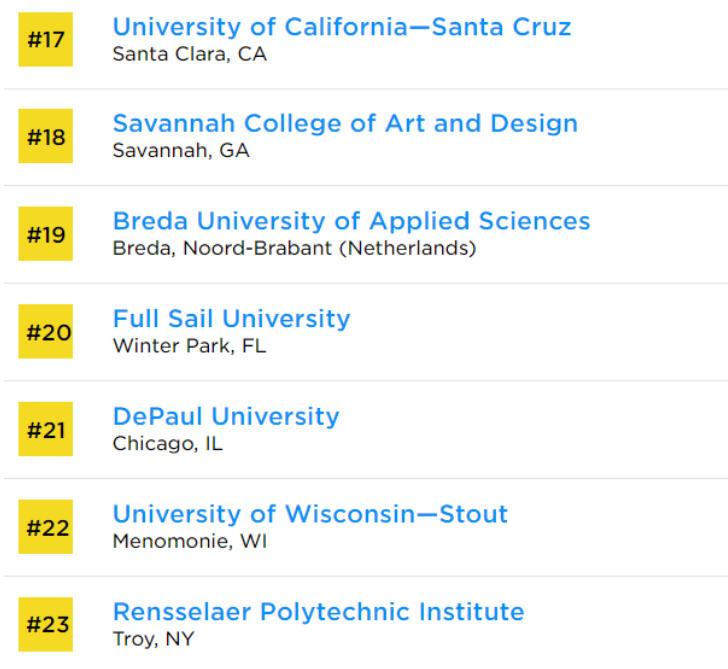Click the #22 ranking badge

pyautogui.click(x=46, y=526)
